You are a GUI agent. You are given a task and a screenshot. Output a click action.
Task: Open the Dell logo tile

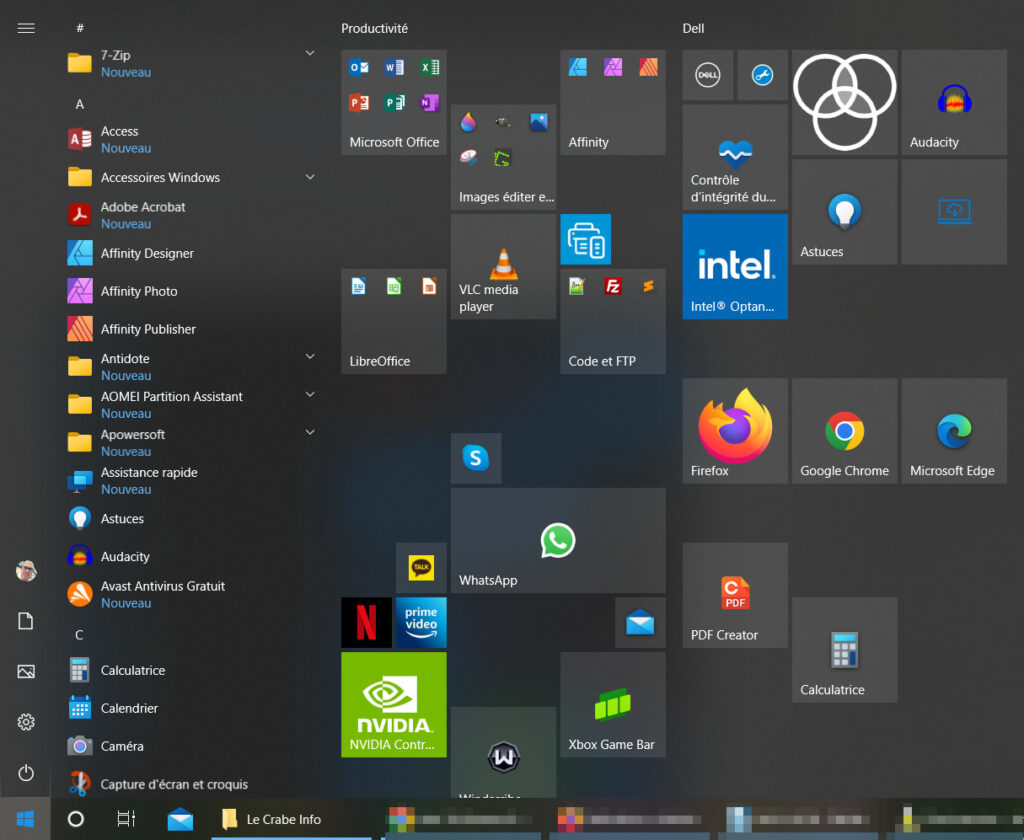(x=708, y=75)
